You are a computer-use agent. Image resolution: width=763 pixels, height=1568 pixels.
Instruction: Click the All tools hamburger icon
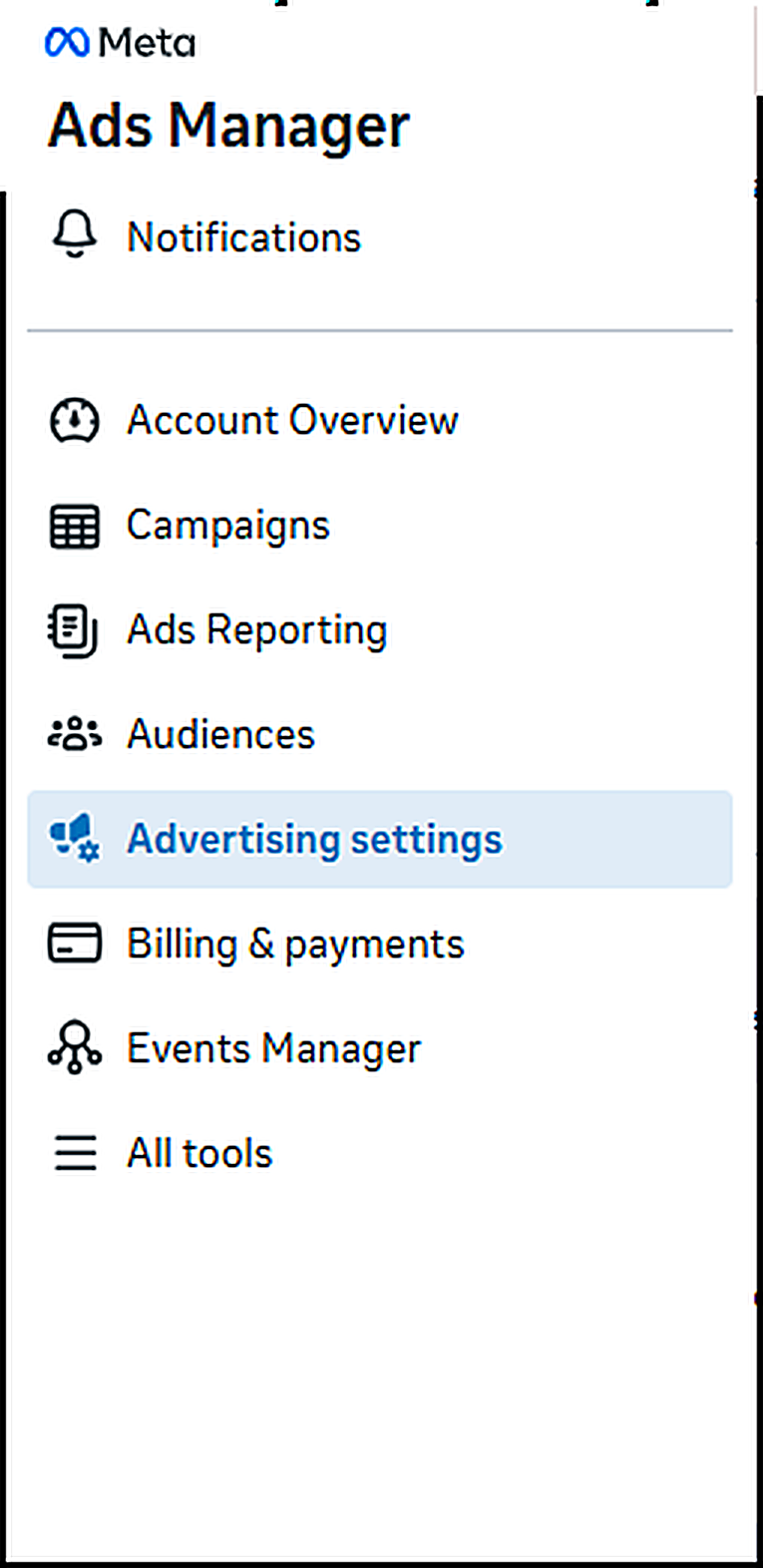(x=75, y=1153)
